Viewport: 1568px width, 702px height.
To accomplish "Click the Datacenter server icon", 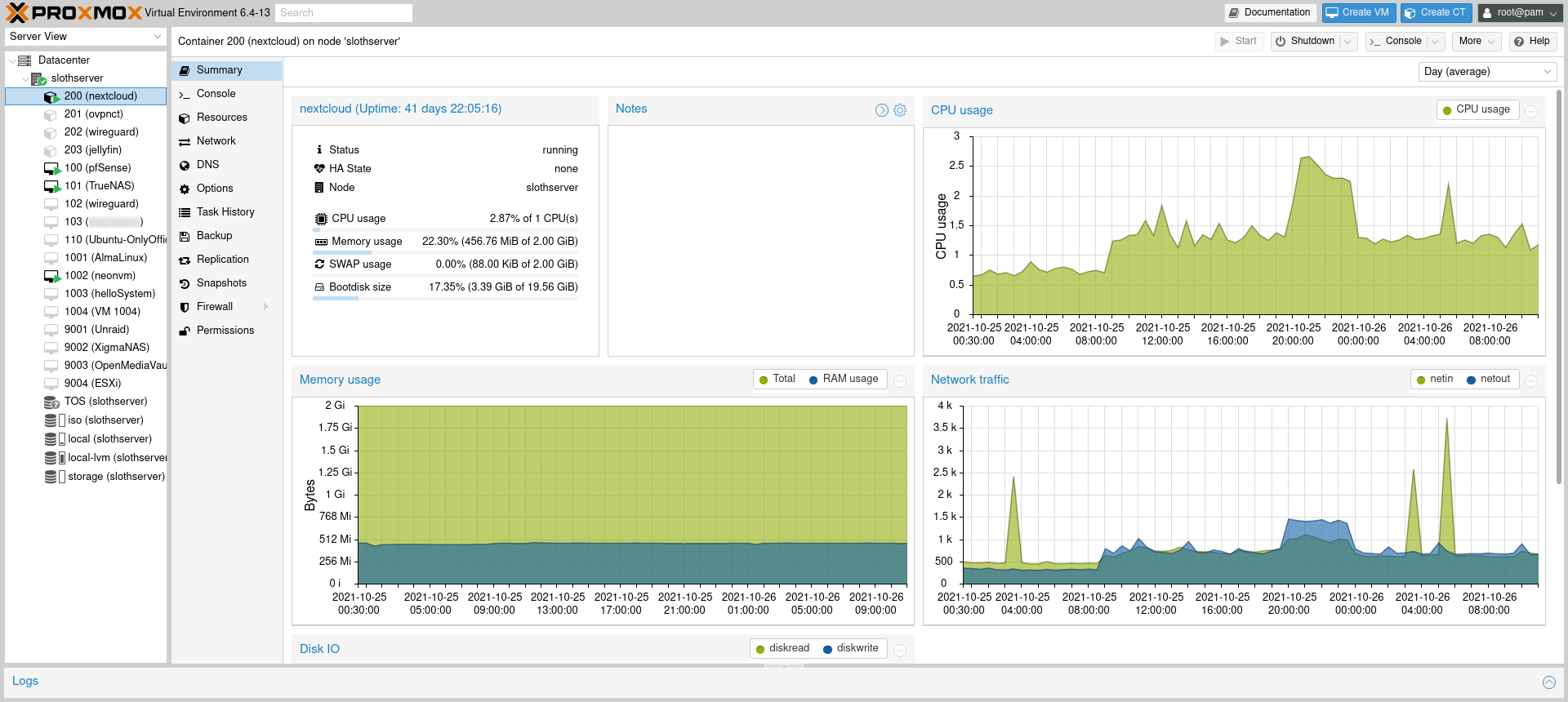I will 24,60.
